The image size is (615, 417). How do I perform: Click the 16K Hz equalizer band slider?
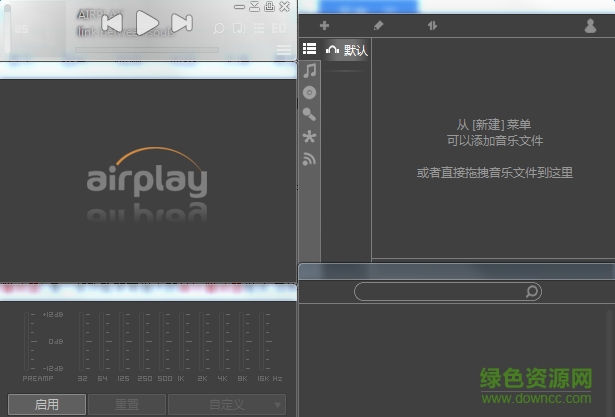point(262,341)
